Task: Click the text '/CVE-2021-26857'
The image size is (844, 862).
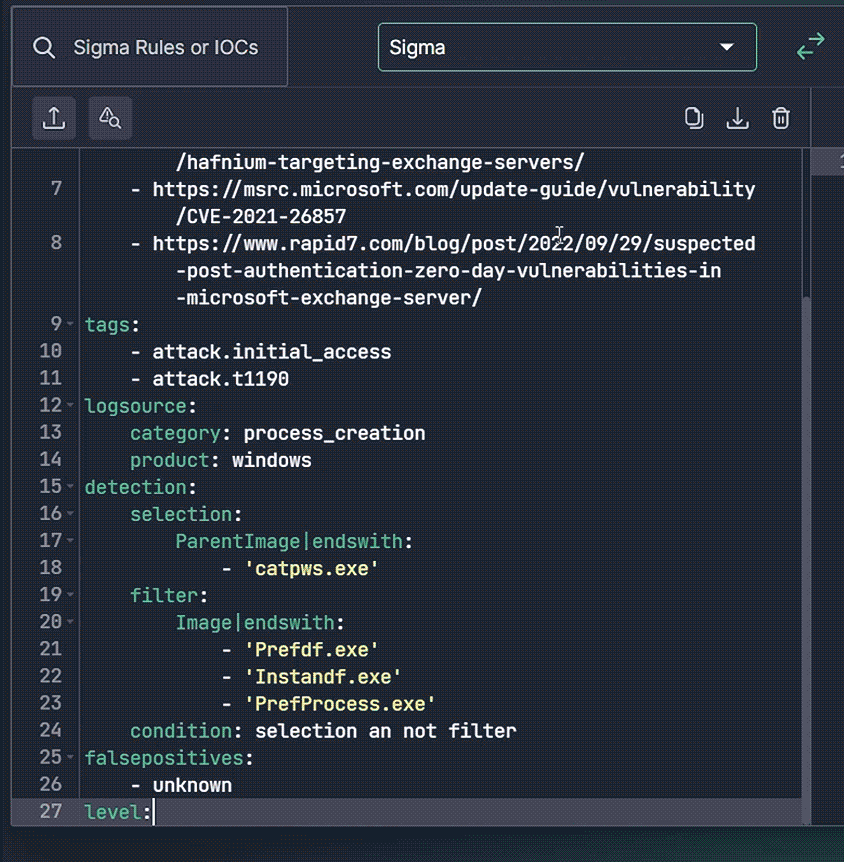Action: 261,217
